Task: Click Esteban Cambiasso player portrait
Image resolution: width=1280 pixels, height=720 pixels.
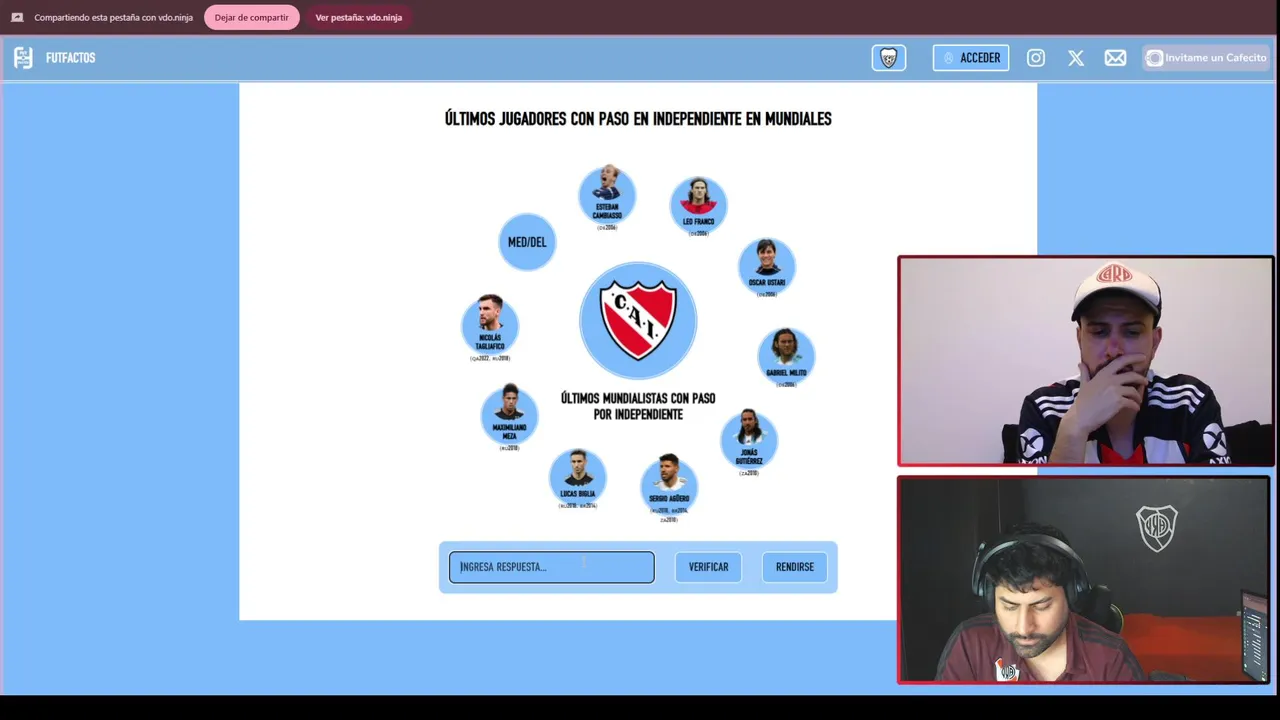Action: point(607,194)
